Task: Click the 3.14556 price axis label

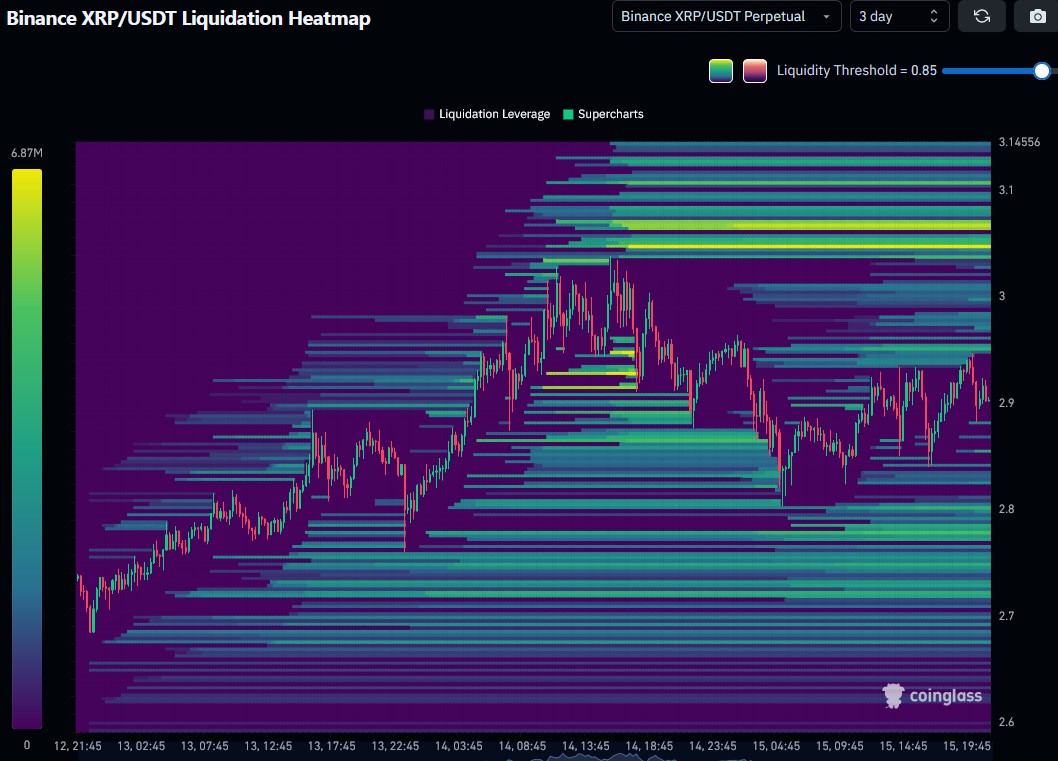Action: pyautogui.click(x=1019, y=142)
